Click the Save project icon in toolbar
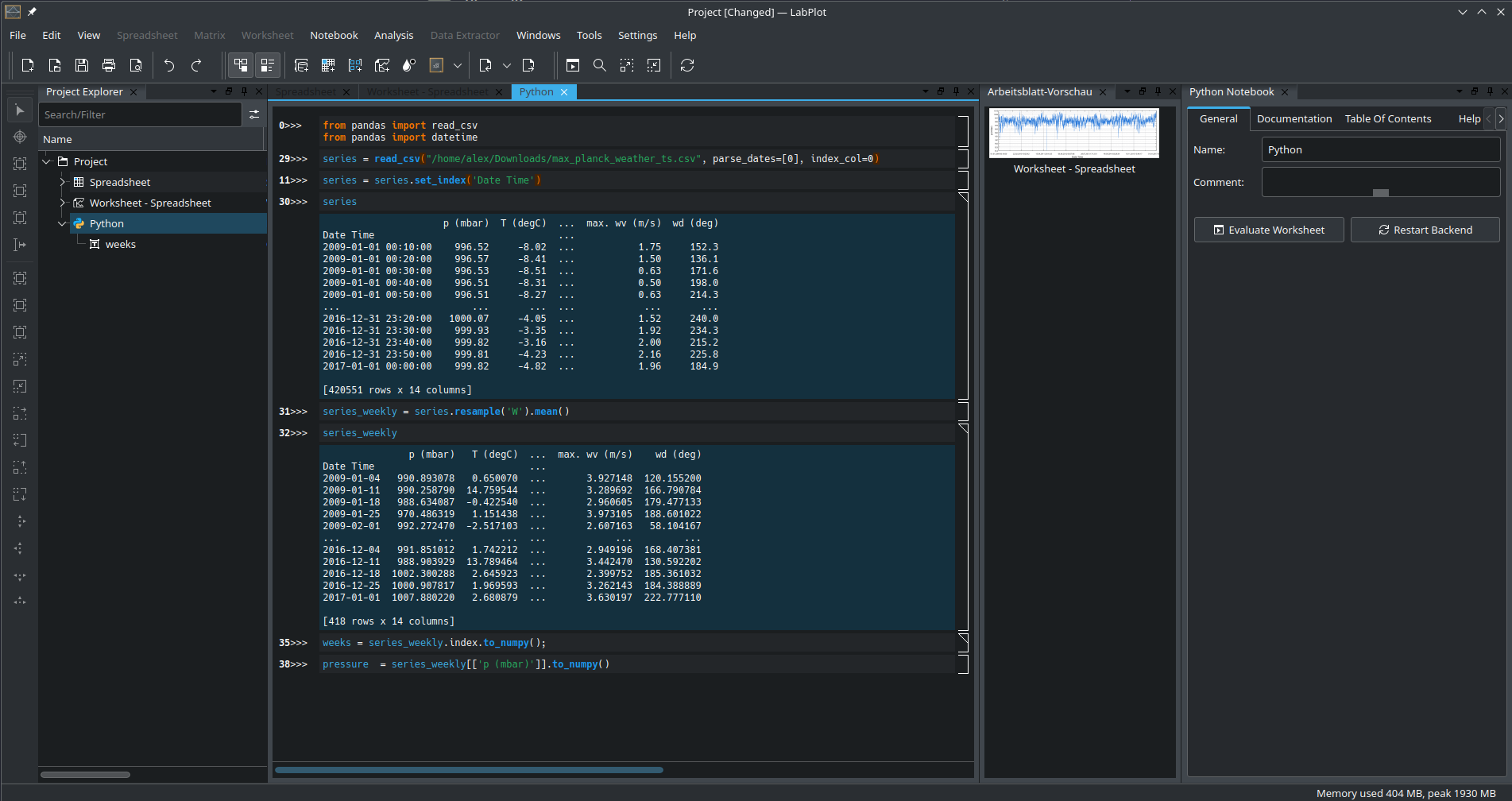1512x801 pixels. point(82,65)
